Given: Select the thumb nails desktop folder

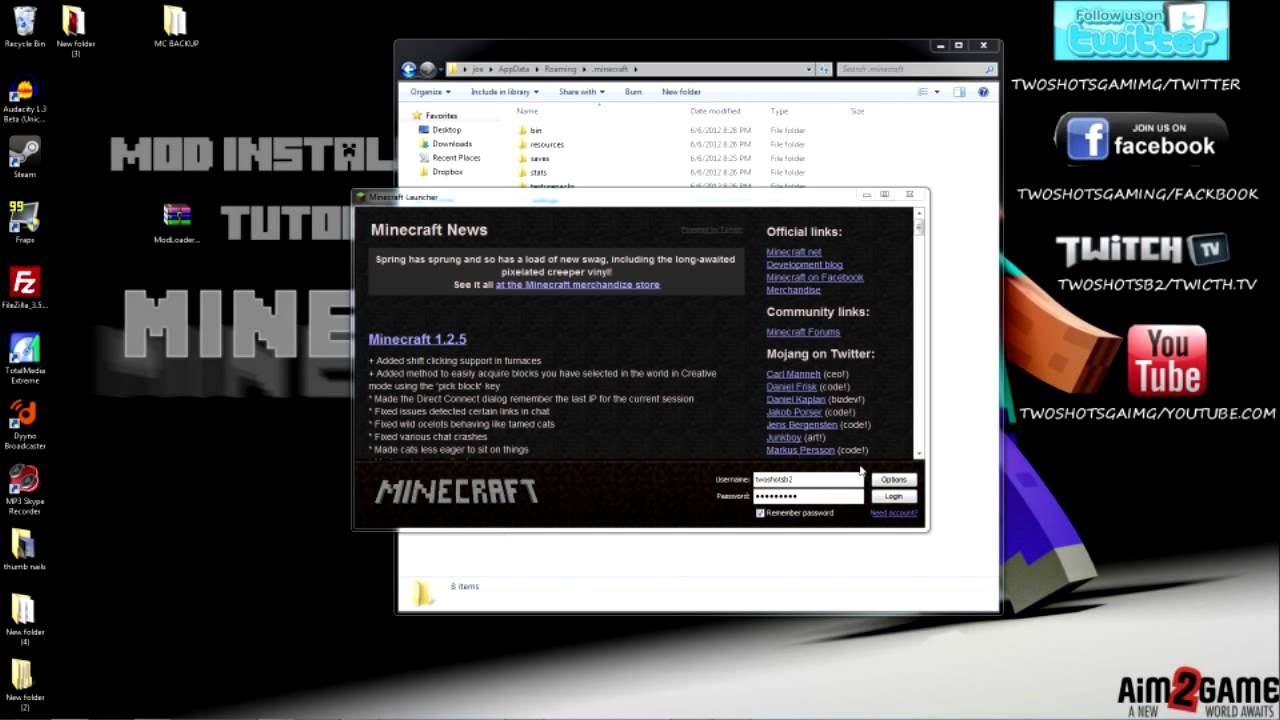Looking at the screenshot, I should [x=25, y=550].
